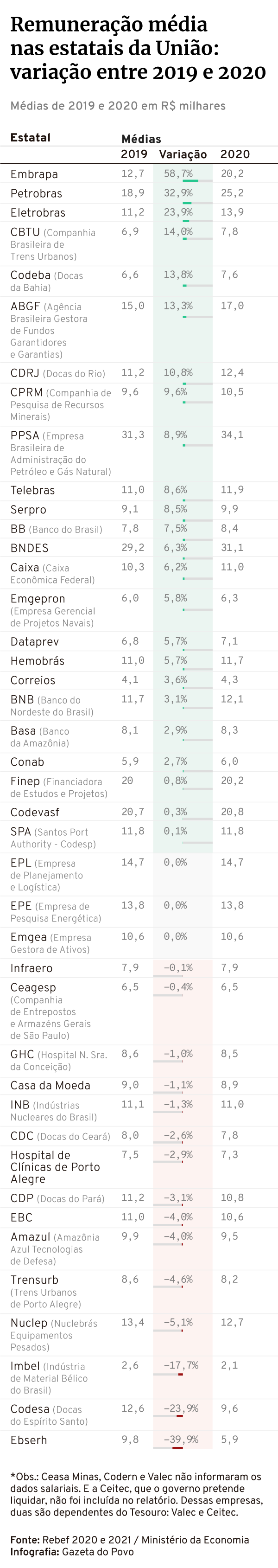Screen dimensions: 278x1568
Task: Click the Infraero row name
Action: pos(31,968)
